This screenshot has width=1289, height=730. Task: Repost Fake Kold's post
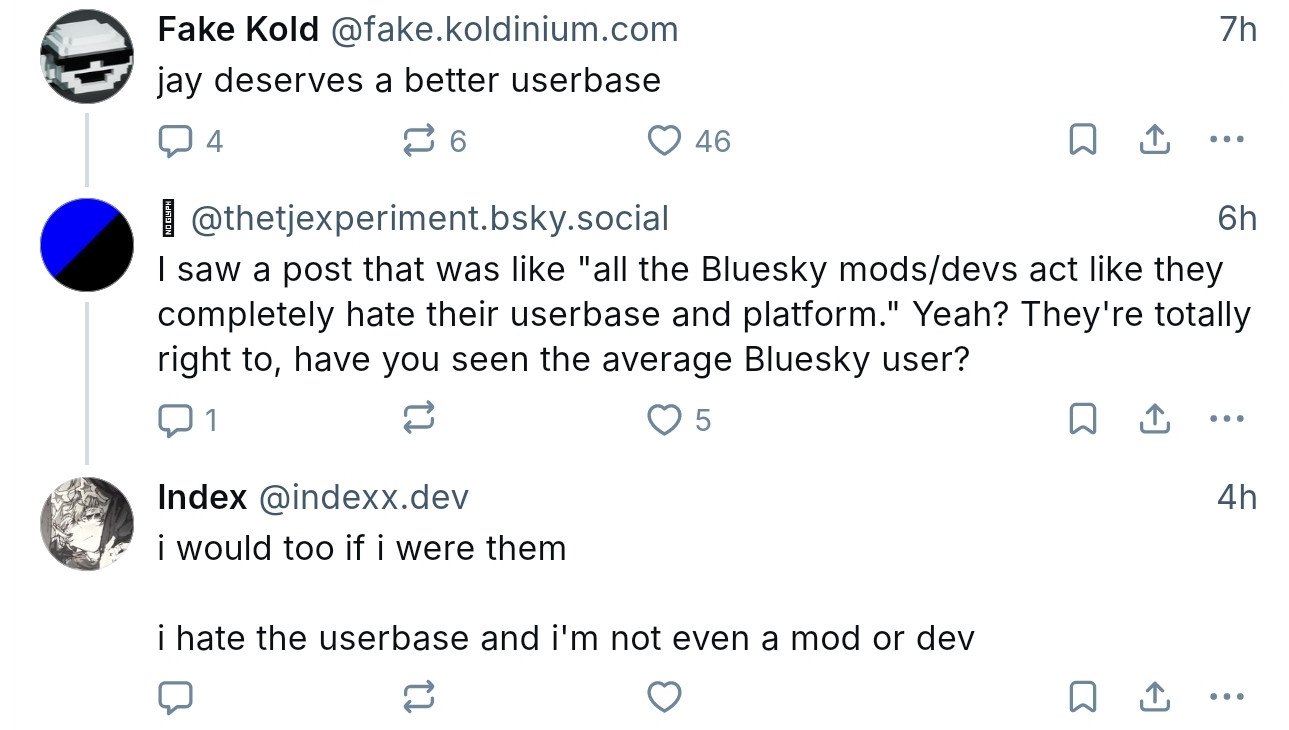pos(418,141)
